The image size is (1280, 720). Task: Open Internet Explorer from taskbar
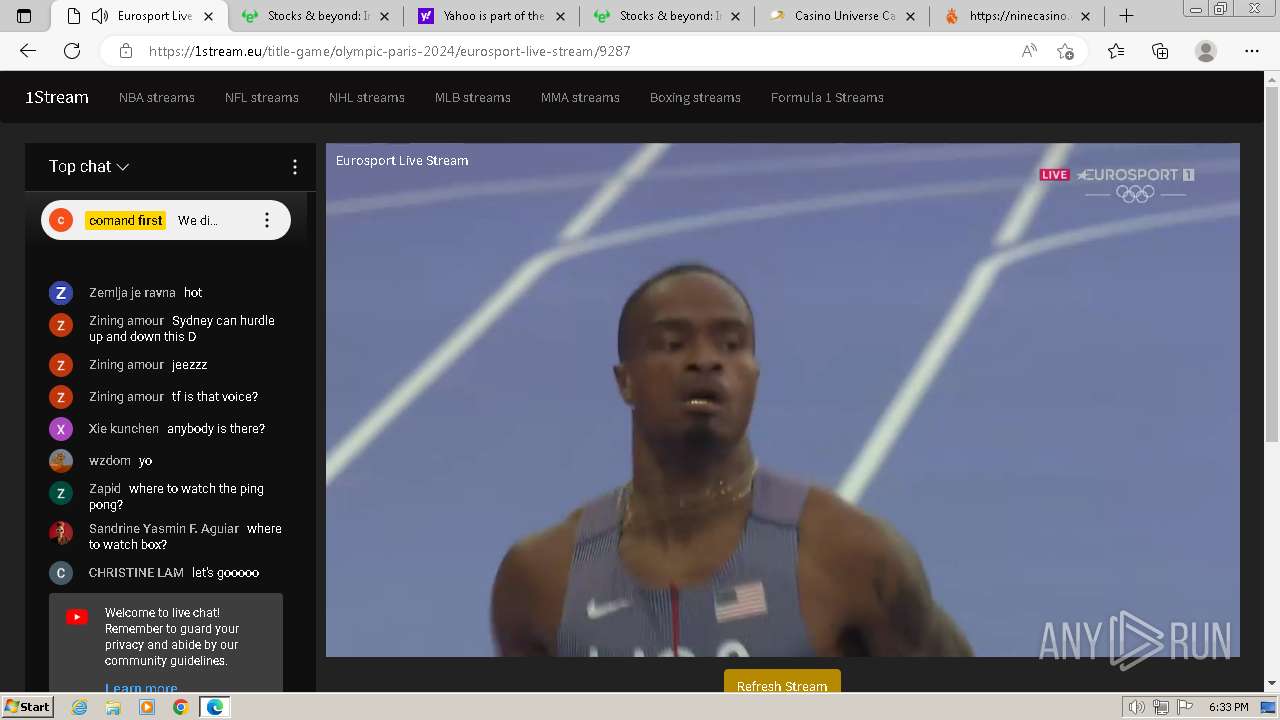(79, 707)
